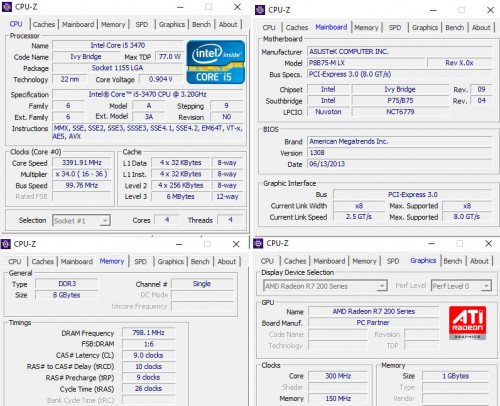Open Memory tab in CPU window

pos(113,24)
